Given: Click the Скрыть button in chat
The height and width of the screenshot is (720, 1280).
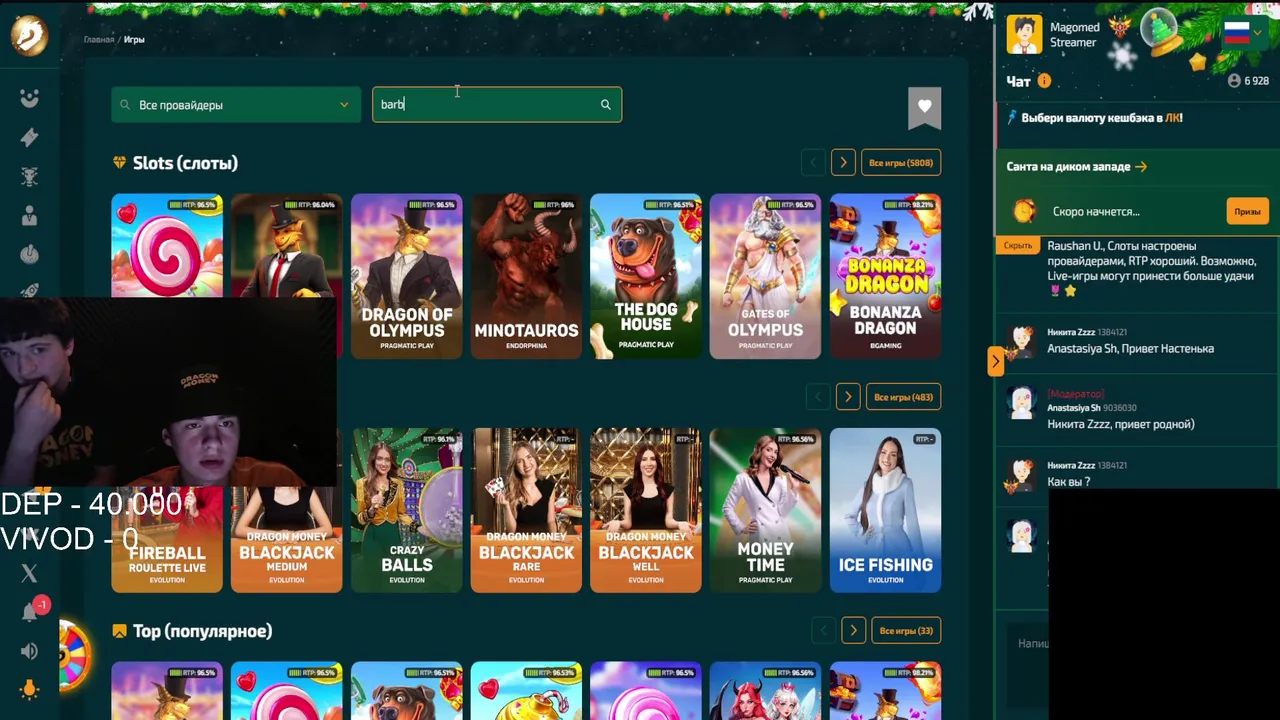Looking at the screenshot, I should coord(1018,246).
